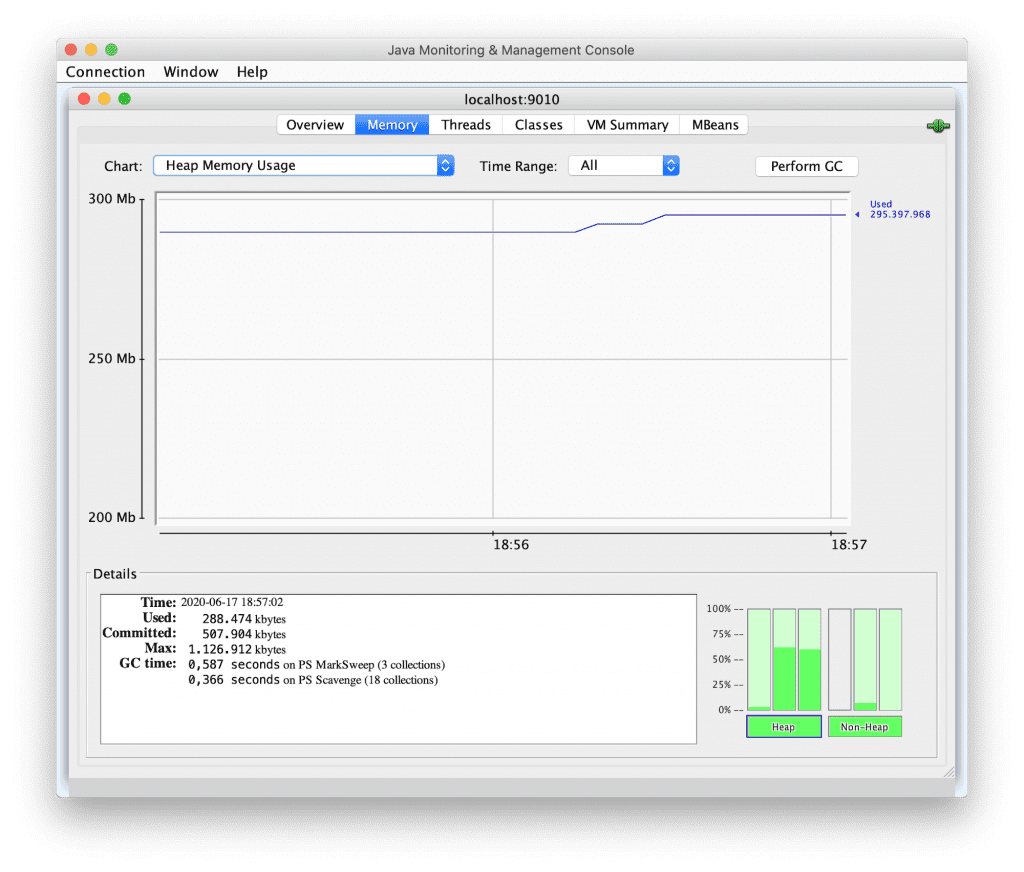The image size is (1024, 872).
Task: Click the Perform GC button
Action: pyautogui.click(x=806, y=166)
